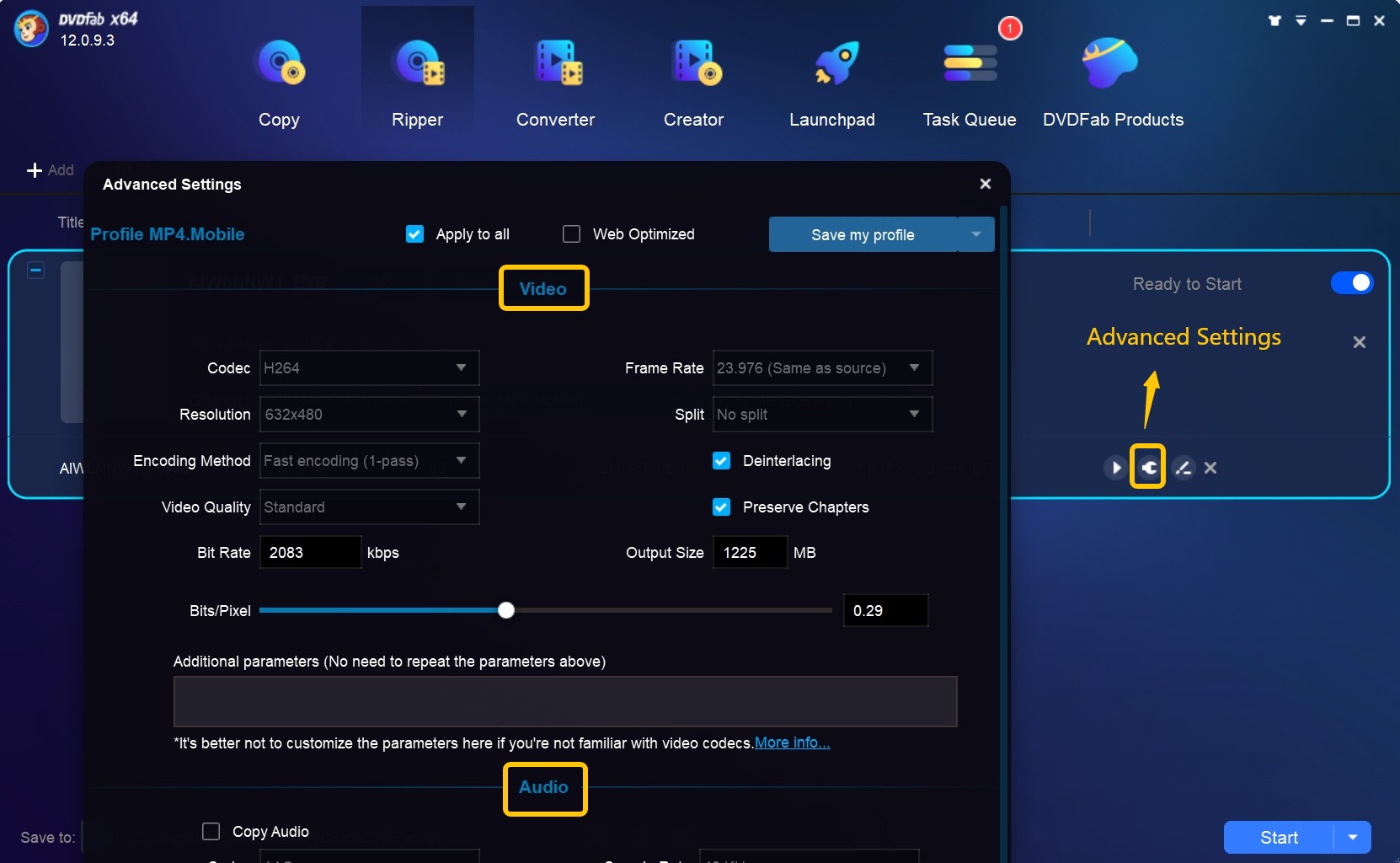Enable the Copy Audio checkbox

(x=211, y=832)
